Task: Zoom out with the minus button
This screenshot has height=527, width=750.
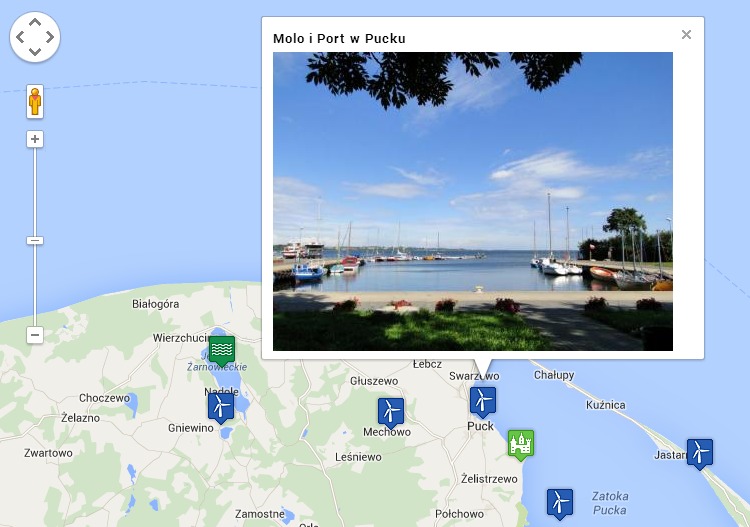Action: (34, 335)
